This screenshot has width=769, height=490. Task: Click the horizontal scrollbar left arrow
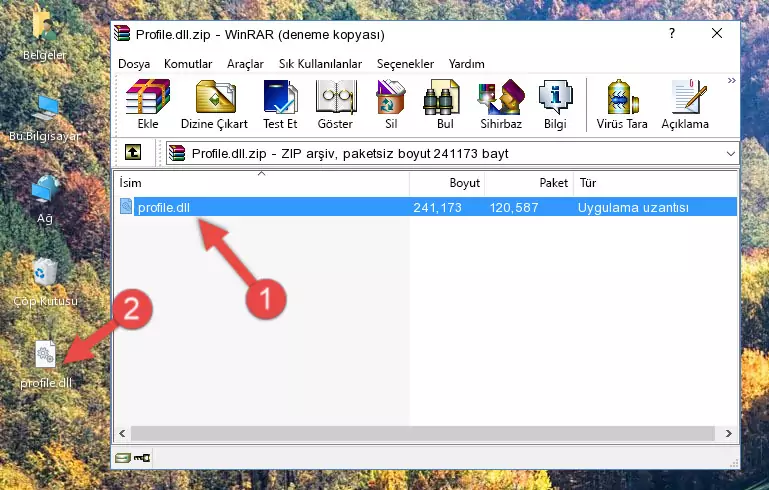(122, 433)
